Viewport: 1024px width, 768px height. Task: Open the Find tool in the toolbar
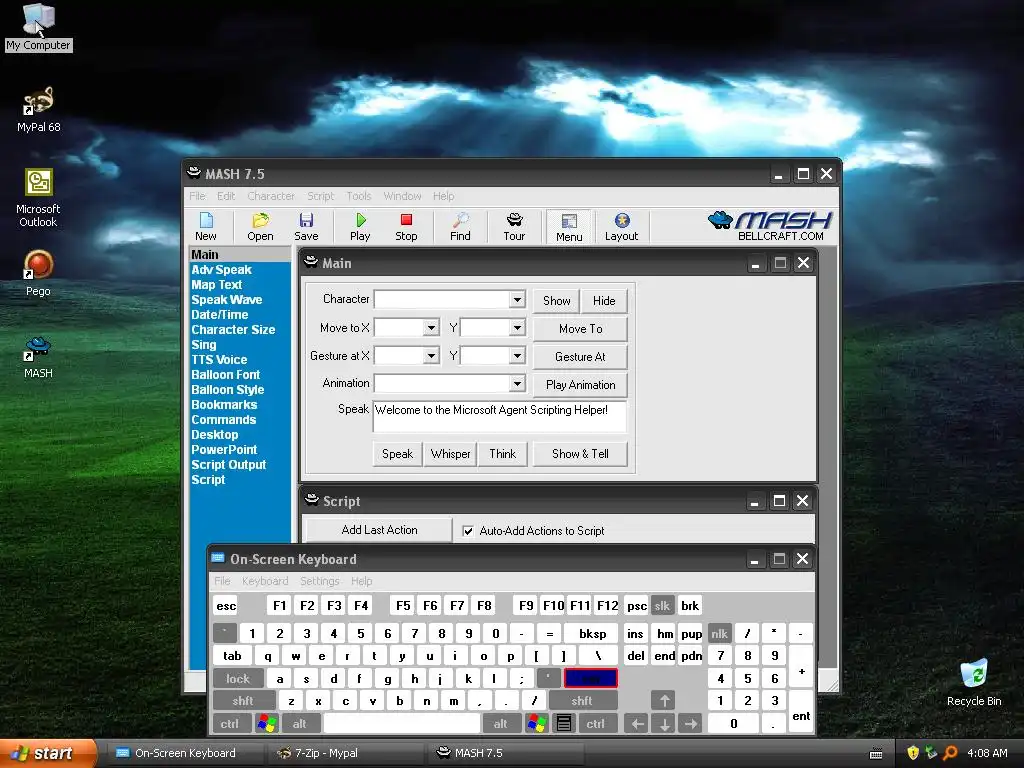pyautogui.click(x=460, y=227)
